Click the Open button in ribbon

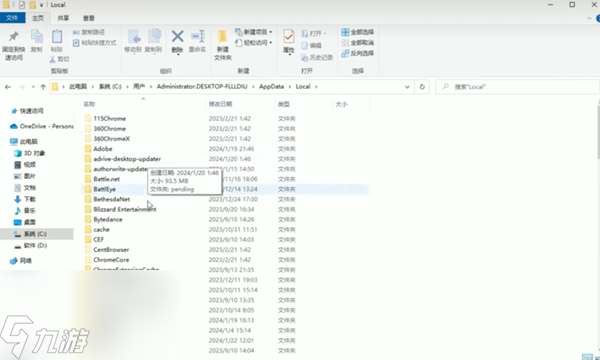point(314,33)
